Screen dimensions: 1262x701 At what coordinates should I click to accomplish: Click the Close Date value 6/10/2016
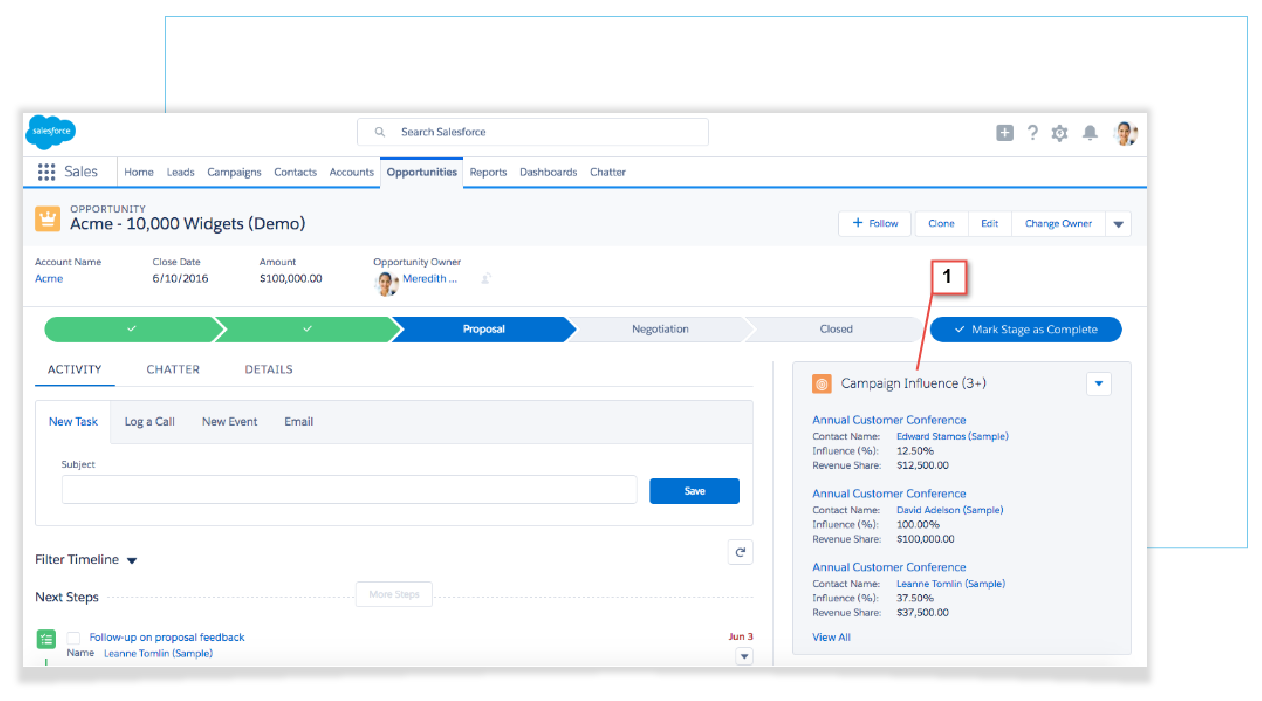click(x=181, y=279)
